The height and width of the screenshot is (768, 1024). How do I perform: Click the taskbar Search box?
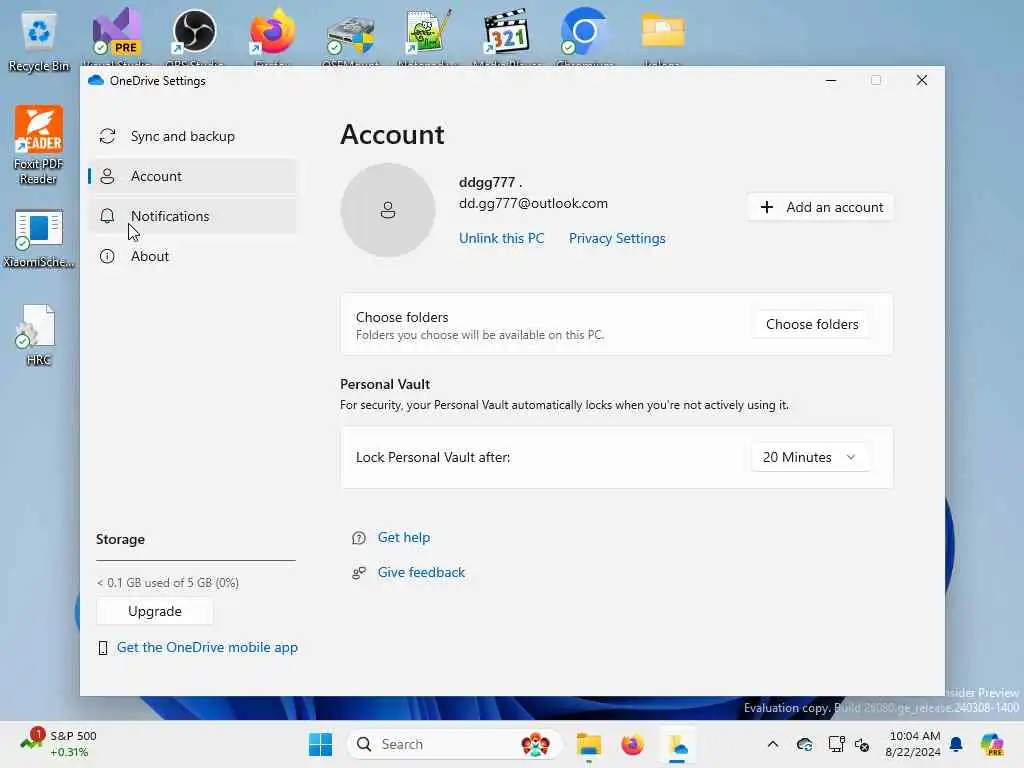coord(455,744)
